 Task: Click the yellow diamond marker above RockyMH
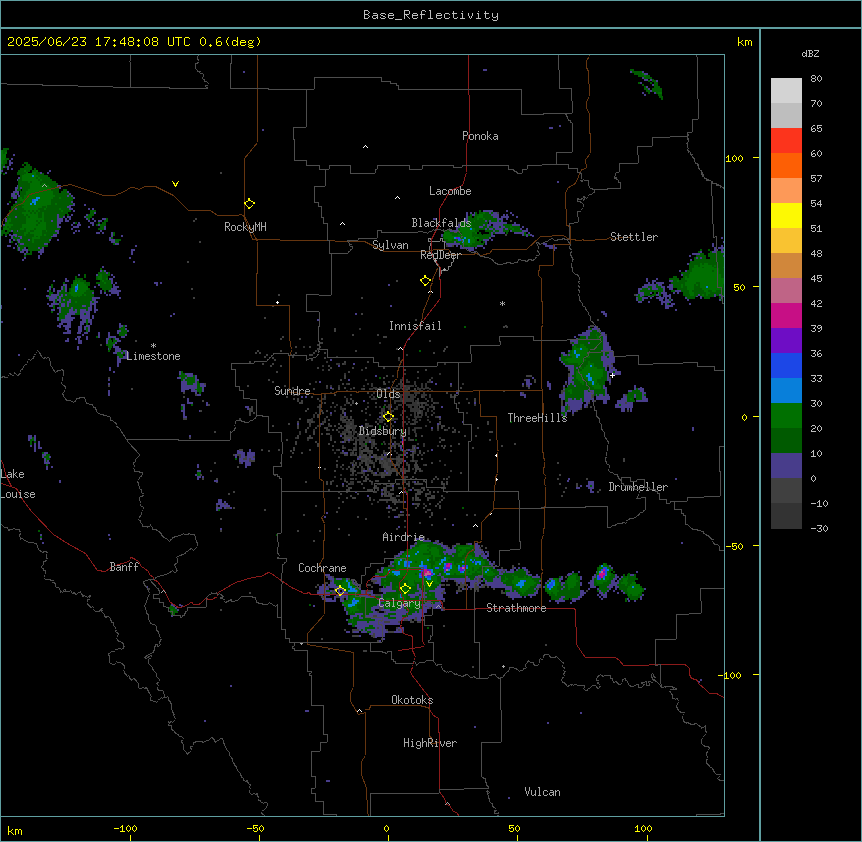pyautogui.click(x=249, y=204)
